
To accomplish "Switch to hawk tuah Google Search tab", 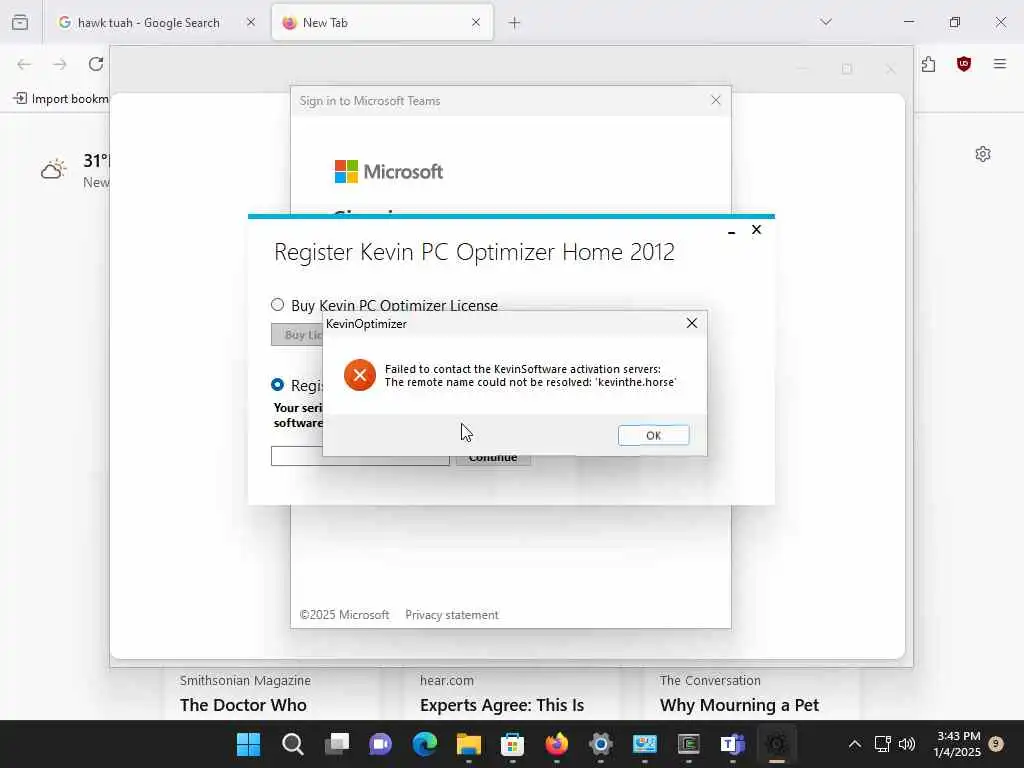I will coord(149,23).
